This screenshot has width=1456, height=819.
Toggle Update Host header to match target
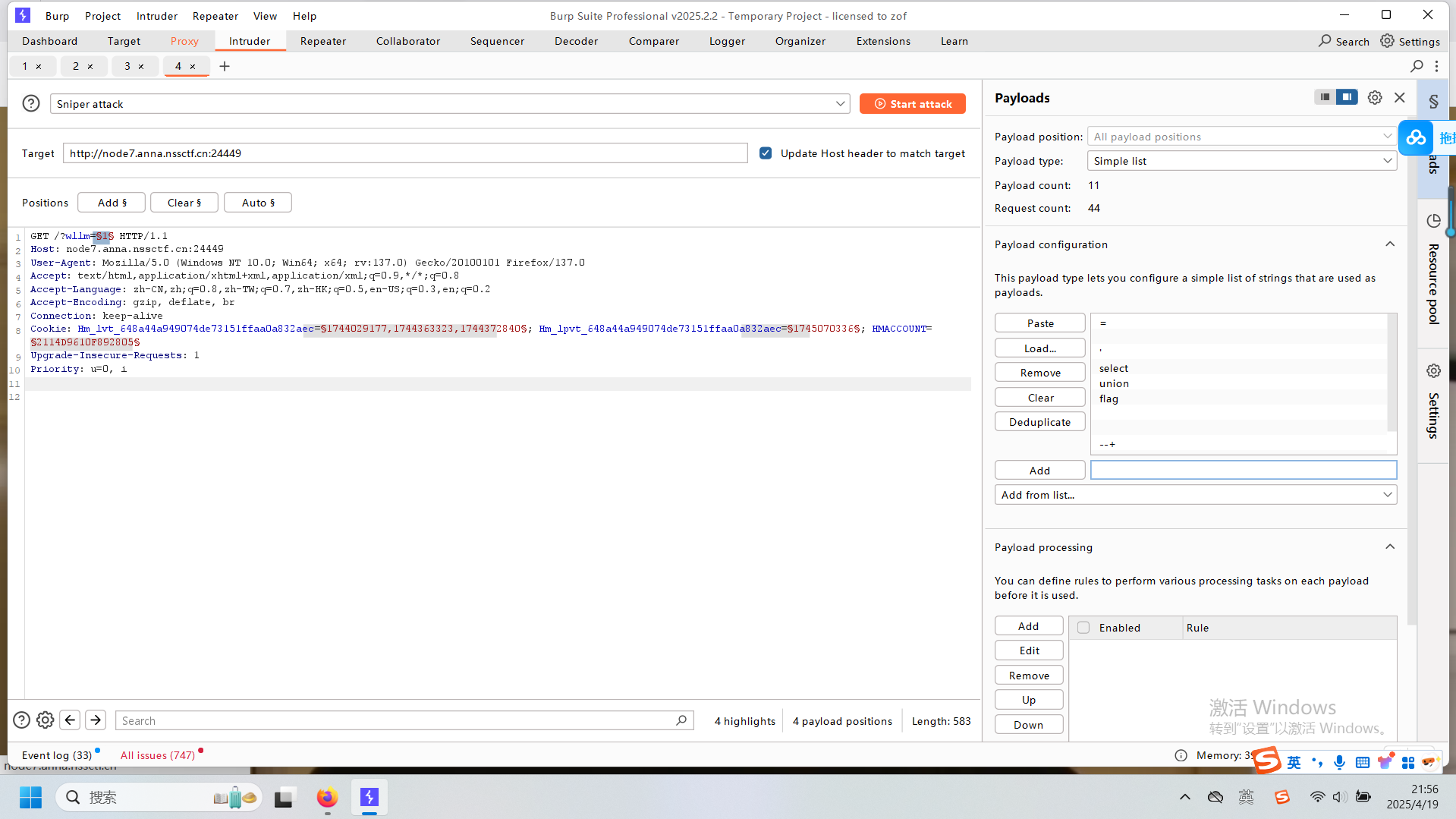pos(766,153)
